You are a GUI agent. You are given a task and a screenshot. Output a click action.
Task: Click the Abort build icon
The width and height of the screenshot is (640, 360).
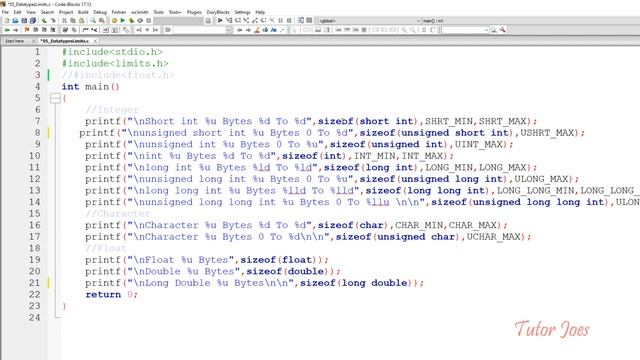(149, 20)
